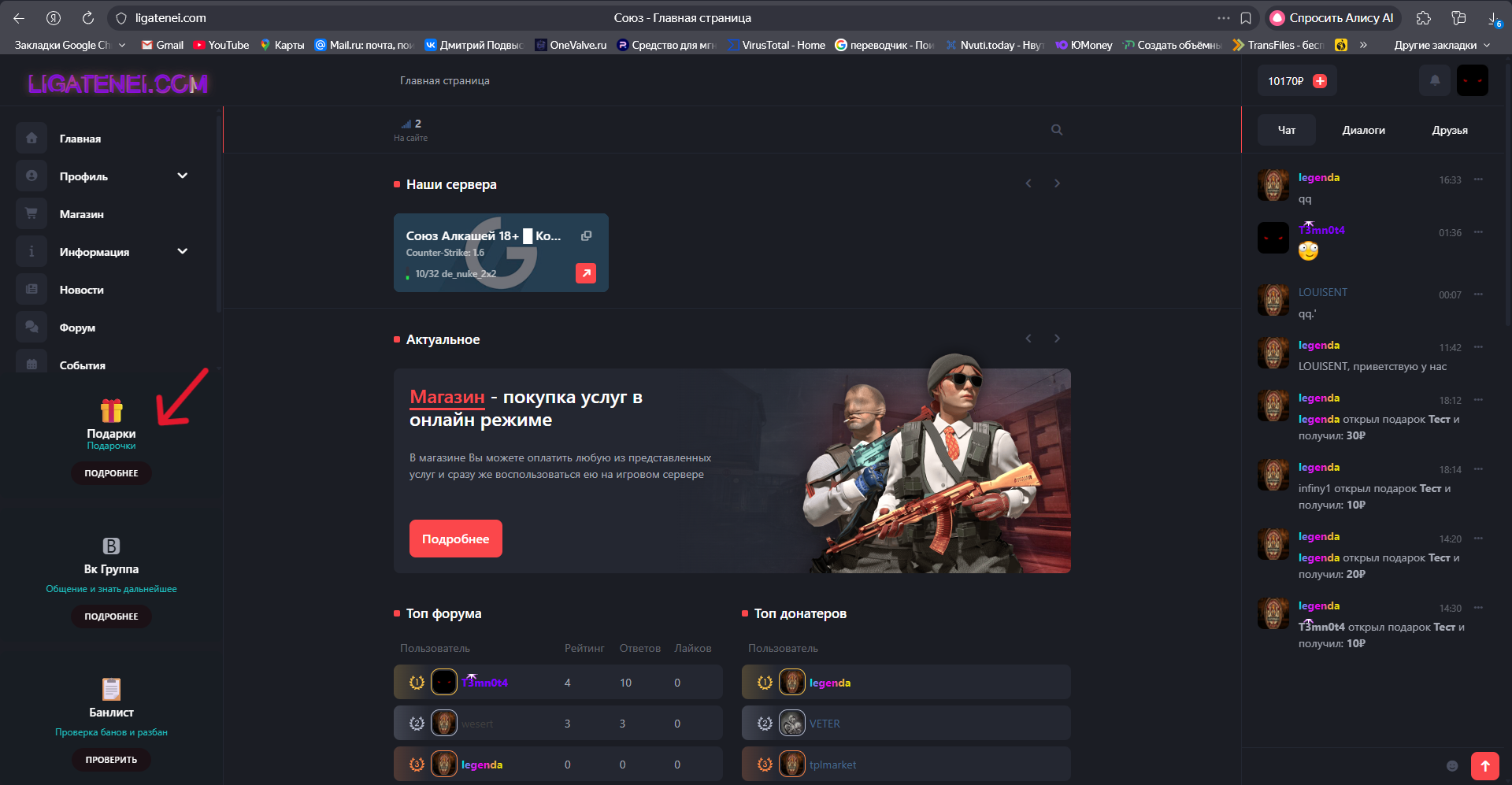Click ПОДРОБНЕЕ under Подарки
The image size is (1512, 785).
pos(111,473)
